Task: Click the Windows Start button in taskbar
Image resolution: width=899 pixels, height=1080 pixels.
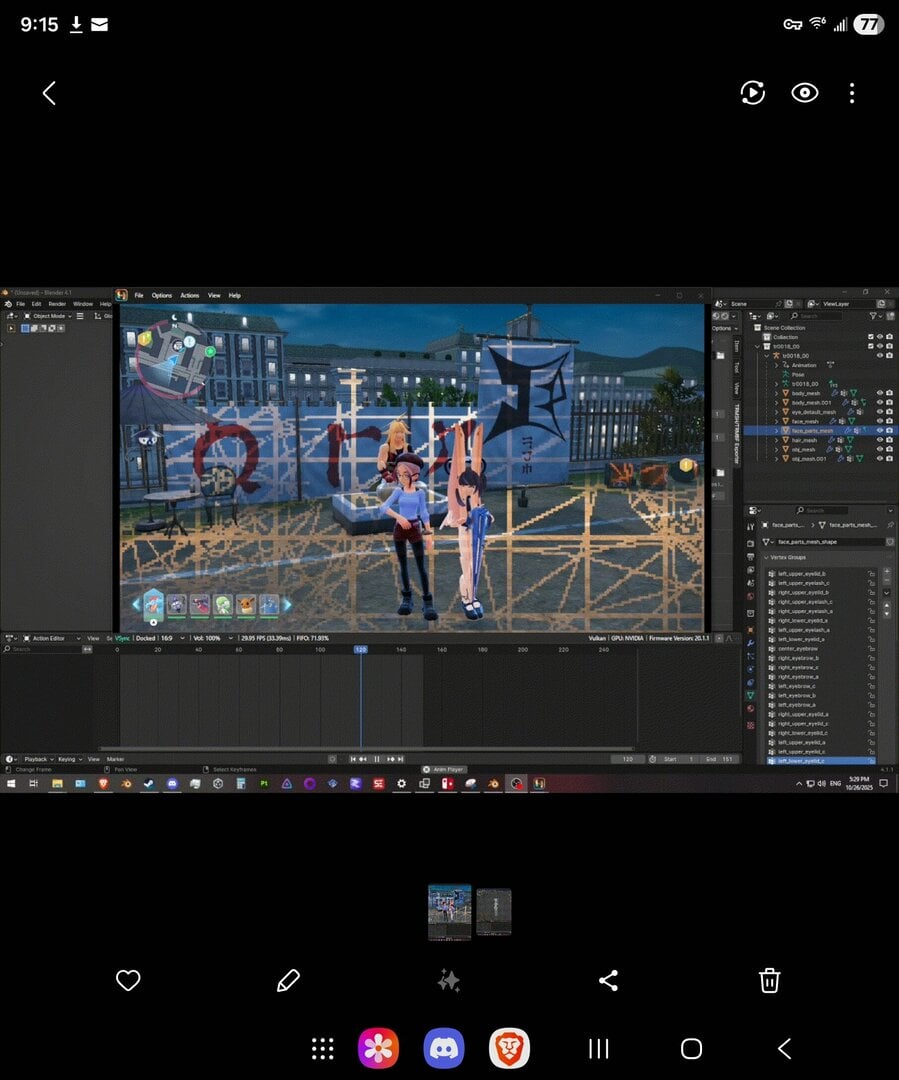Action: click(x=11, y=783)
